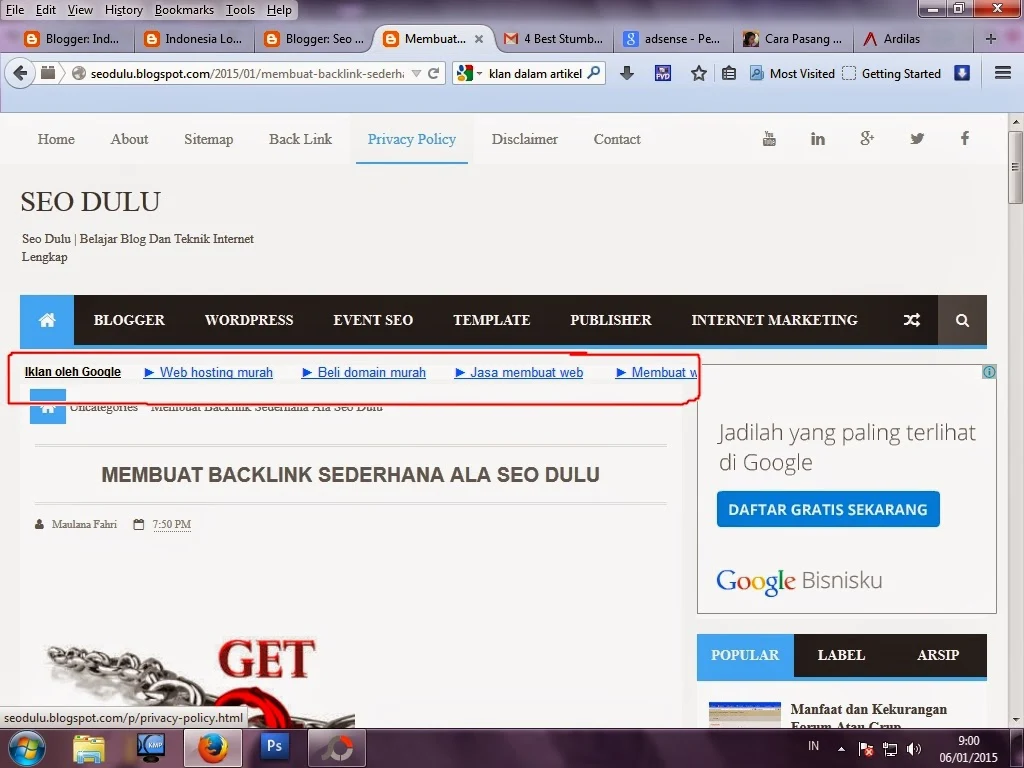Click the page vertical scrollbar thumb
This screenshot has width=1024, height=768.
pyautogui.click(x=1016, y=168)
